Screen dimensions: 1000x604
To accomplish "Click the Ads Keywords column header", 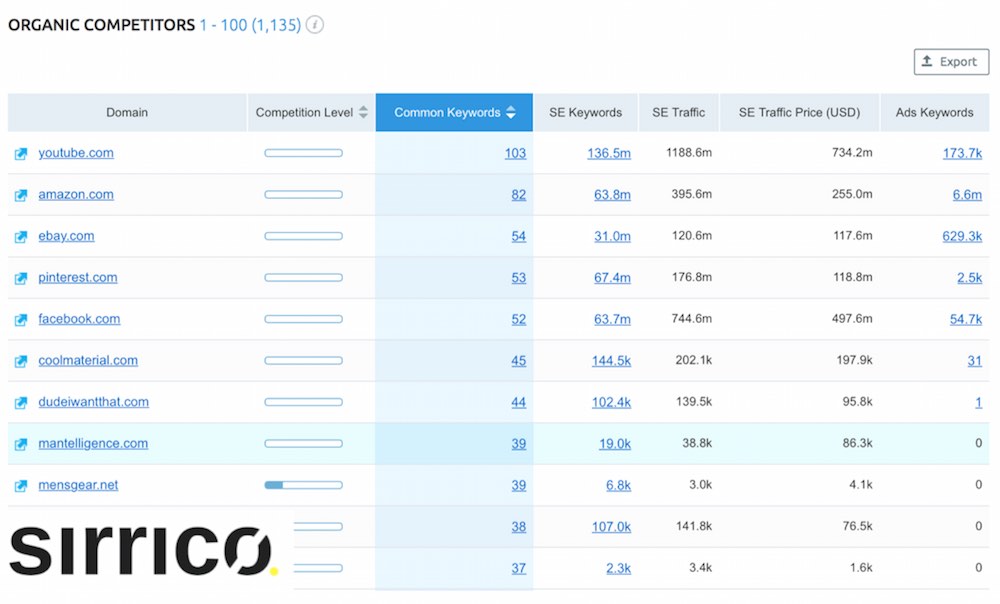I will coord(934,112).
